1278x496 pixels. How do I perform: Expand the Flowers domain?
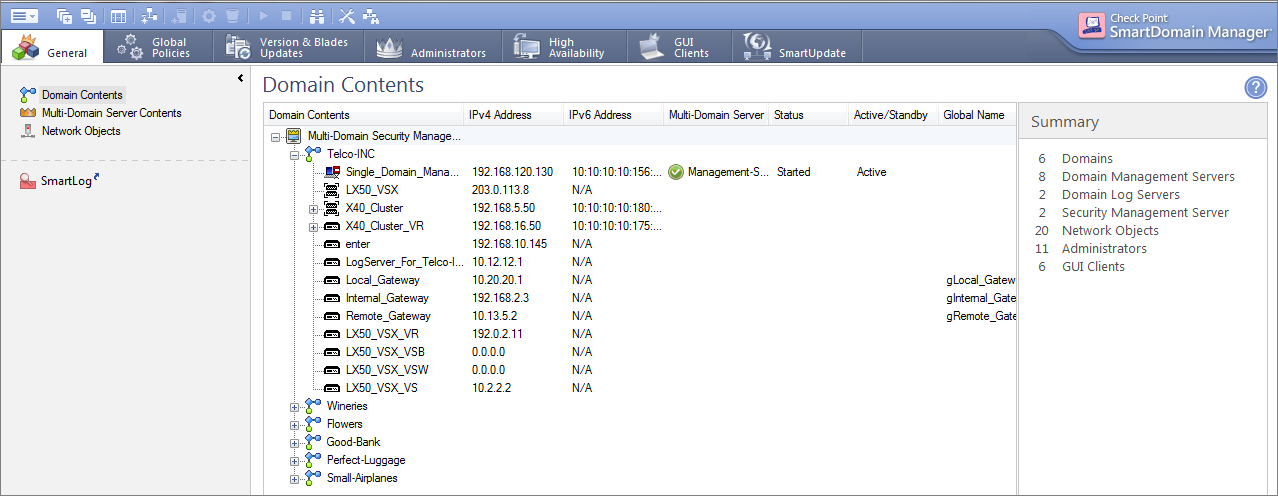(x=295, y=424)
